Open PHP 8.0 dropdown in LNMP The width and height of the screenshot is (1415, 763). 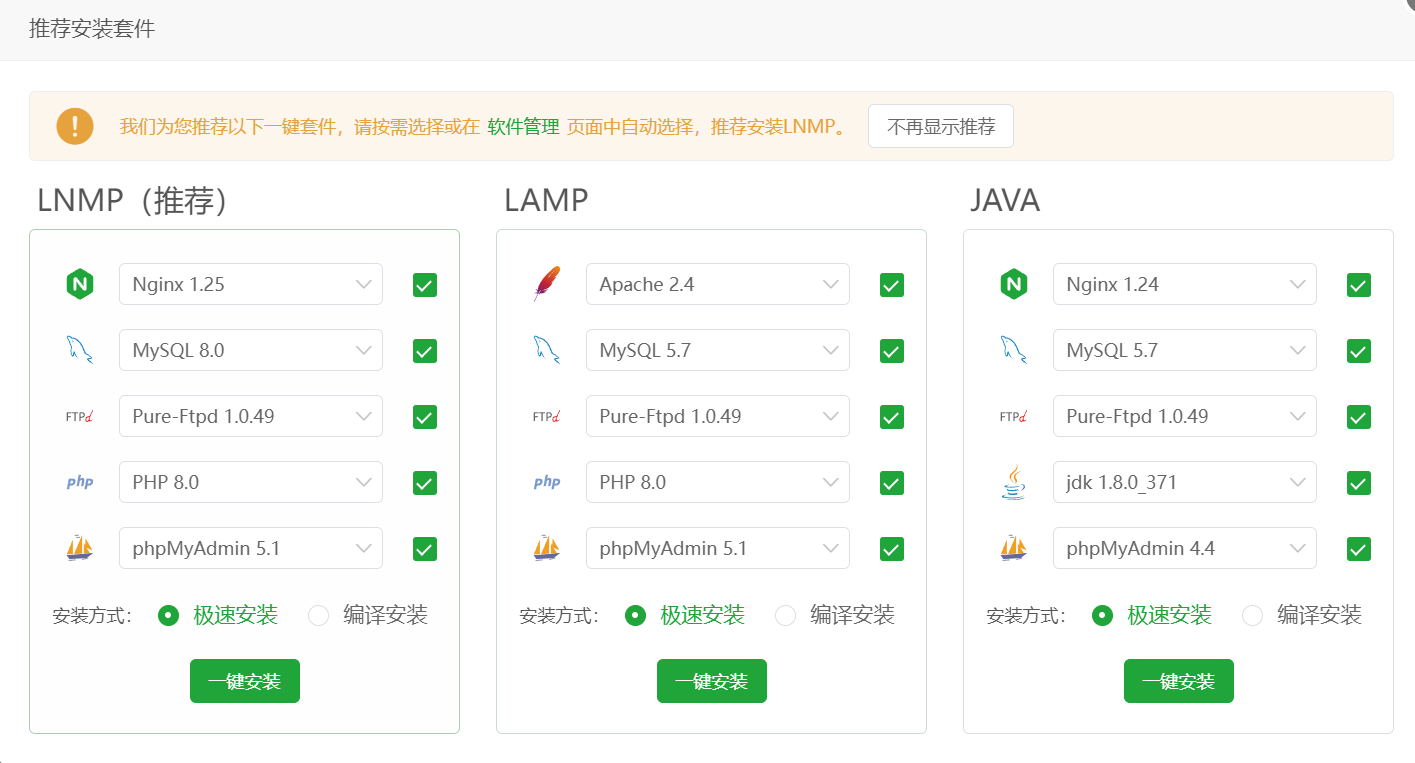(251, 482)
